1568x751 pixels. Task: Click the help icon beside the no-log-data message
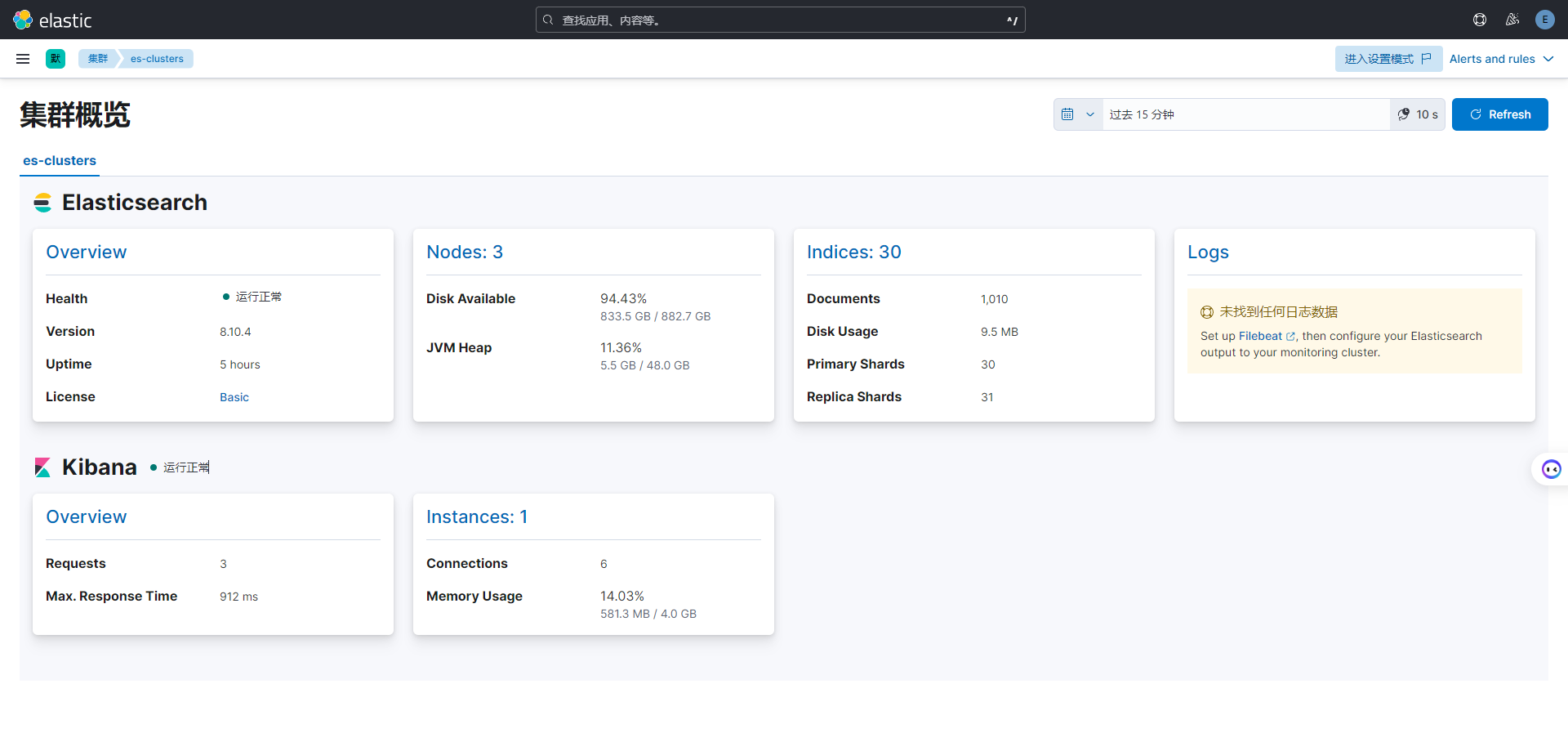[x=1207, y=312]
